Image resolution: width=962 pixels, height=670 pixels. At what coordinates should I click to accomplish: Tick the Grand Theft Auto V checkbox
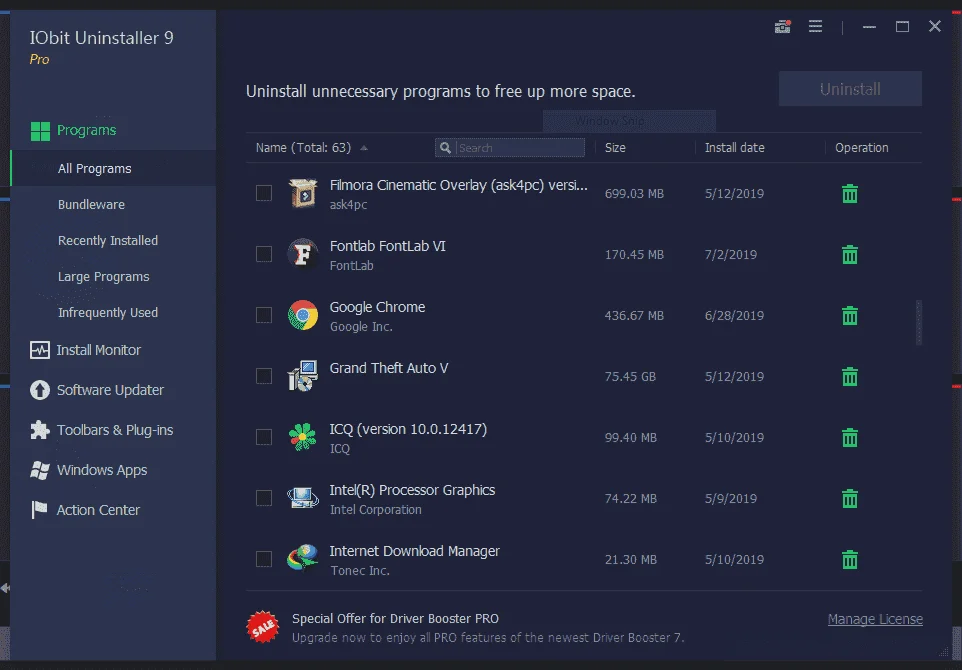coord(264,376)
